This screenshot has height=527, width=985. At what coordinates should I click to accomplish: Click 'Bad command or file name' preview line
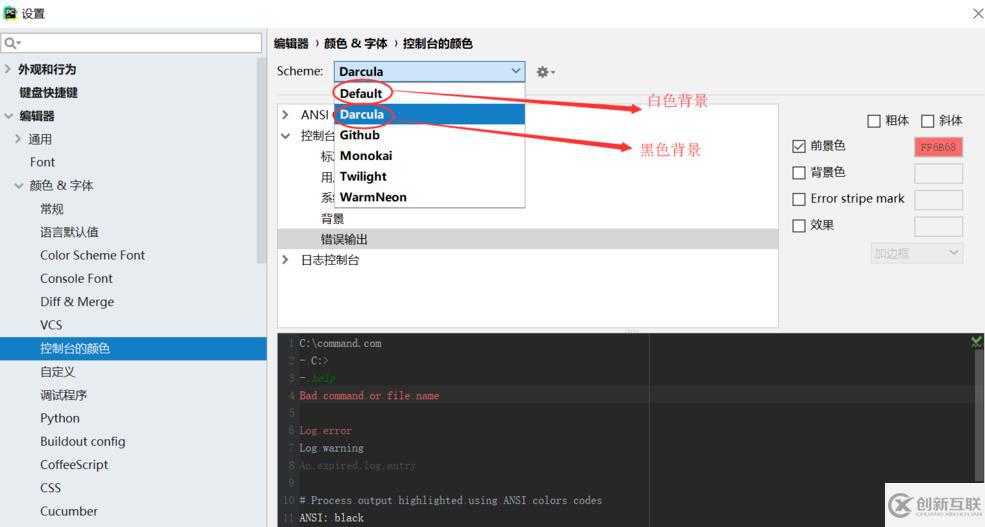(369, 396)
